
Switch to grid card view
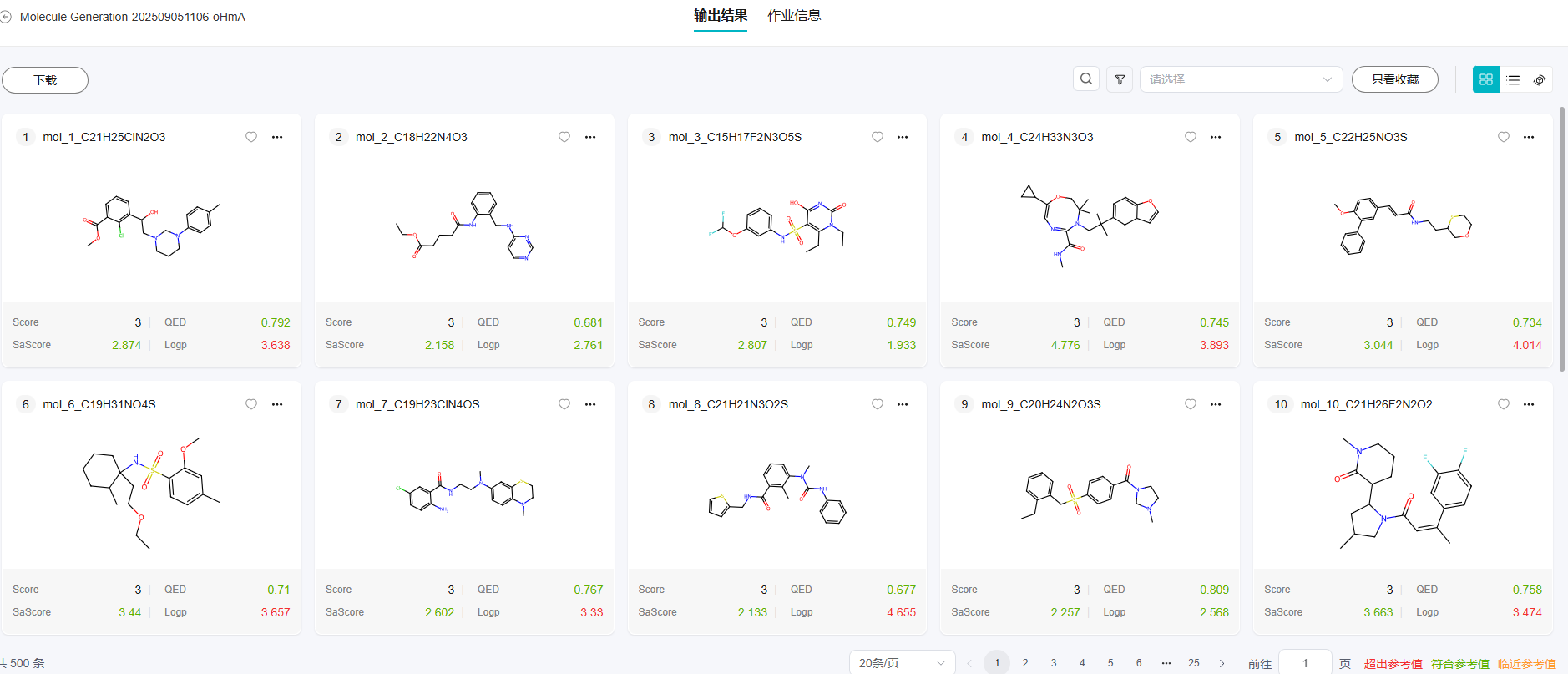[x=1486, y=79]
